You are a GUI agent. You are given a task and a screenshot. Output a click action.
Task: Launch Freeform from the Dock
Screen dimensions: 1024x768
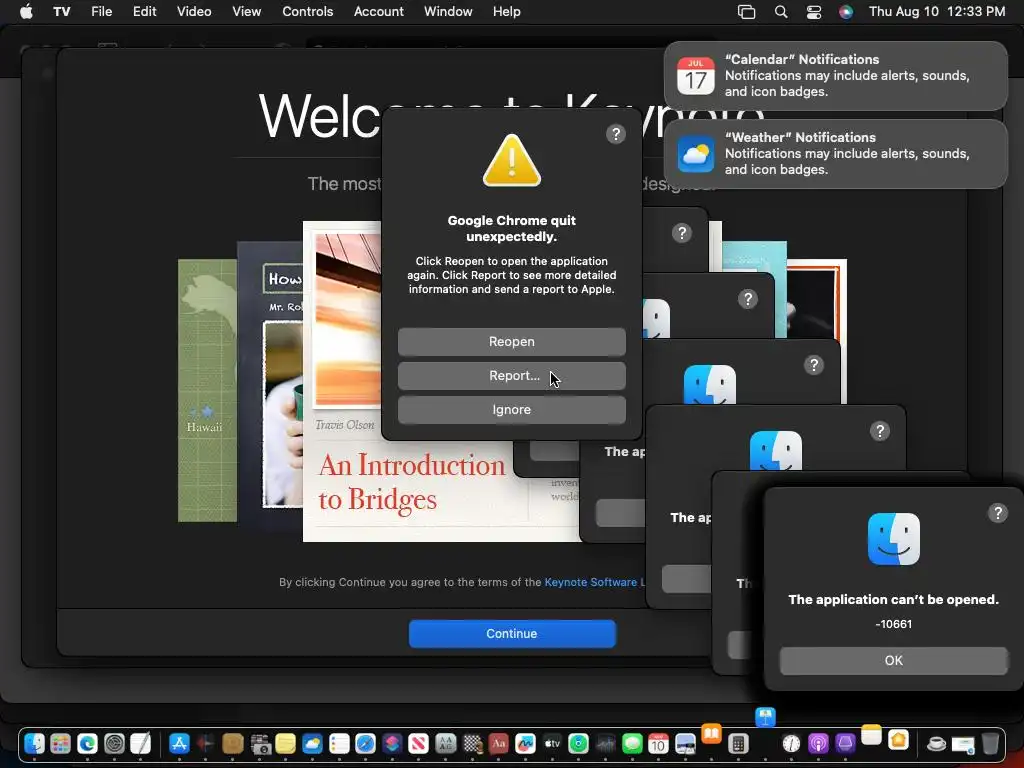click(x=525, y=743)
